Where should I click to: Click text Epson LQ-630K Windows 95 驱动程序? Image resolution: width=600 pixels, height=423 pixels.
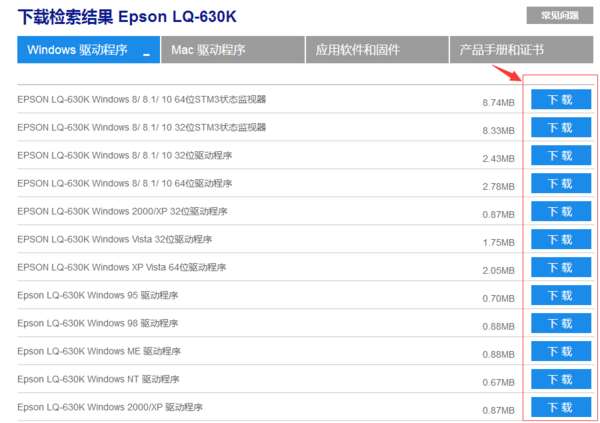98,295
